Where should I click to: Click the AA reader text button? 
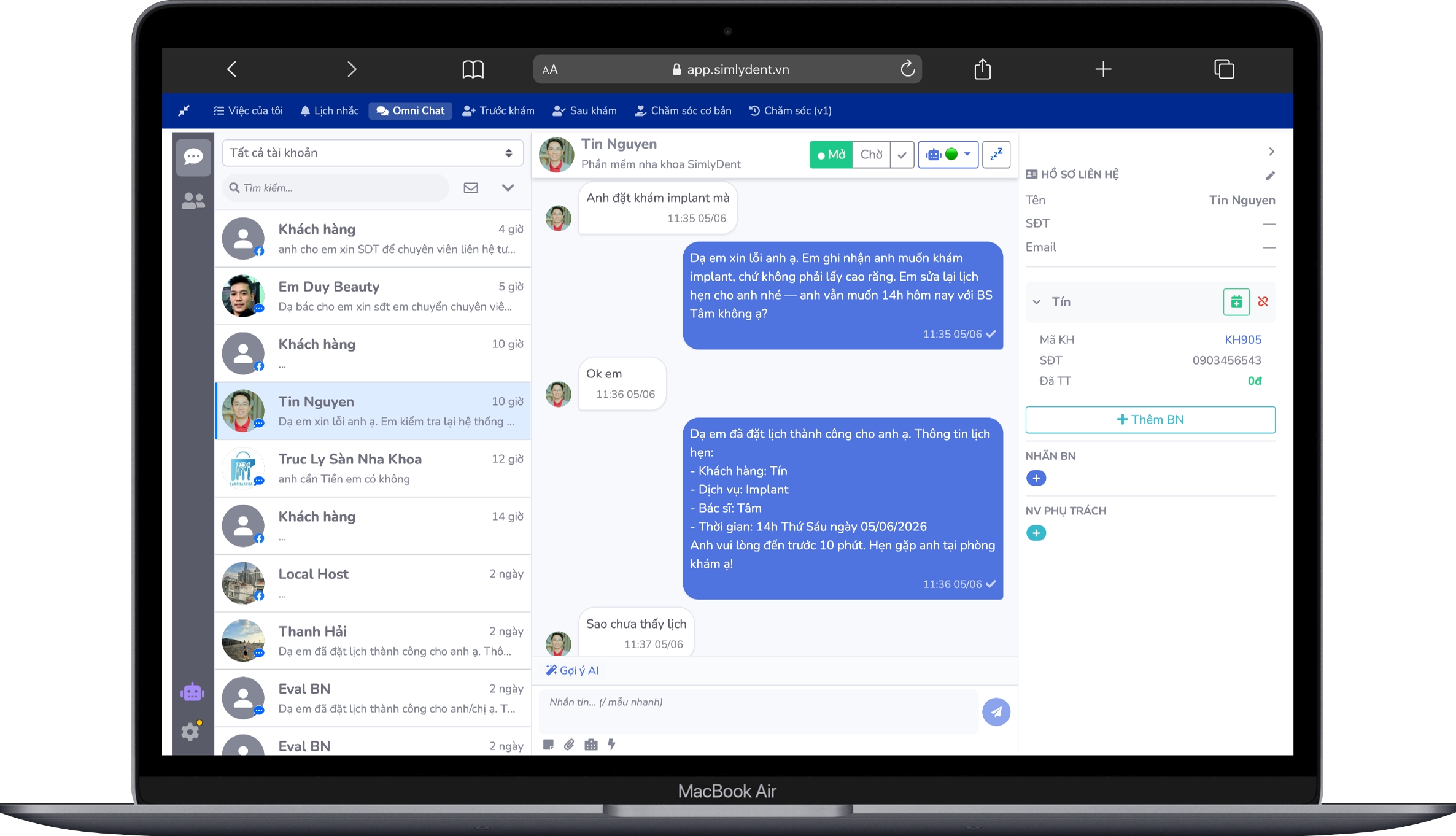(550, 70)
